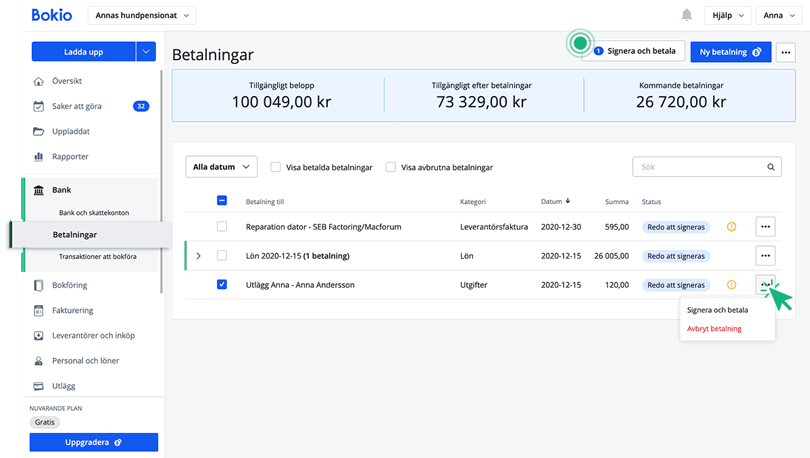Uncheck the Utlägg Anna payment checkbox
810x458 pixels.
click(222, 285)
